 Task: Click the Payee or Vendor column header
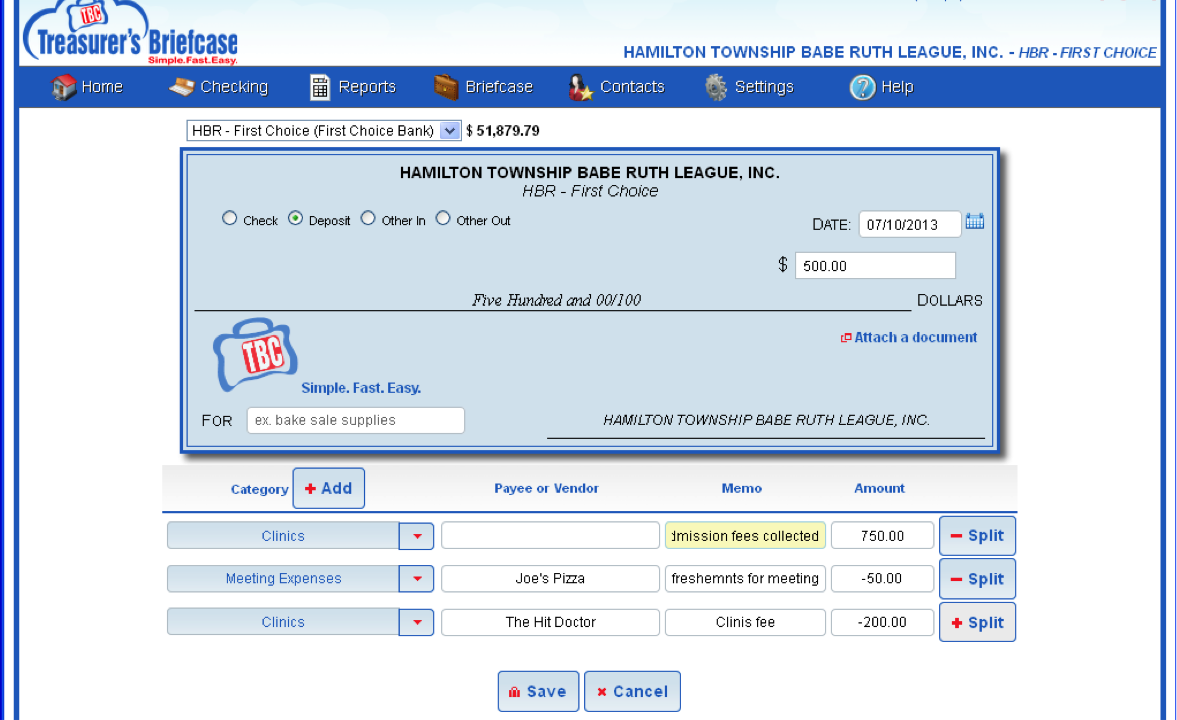pyautogui.click(x=546, y=488)
